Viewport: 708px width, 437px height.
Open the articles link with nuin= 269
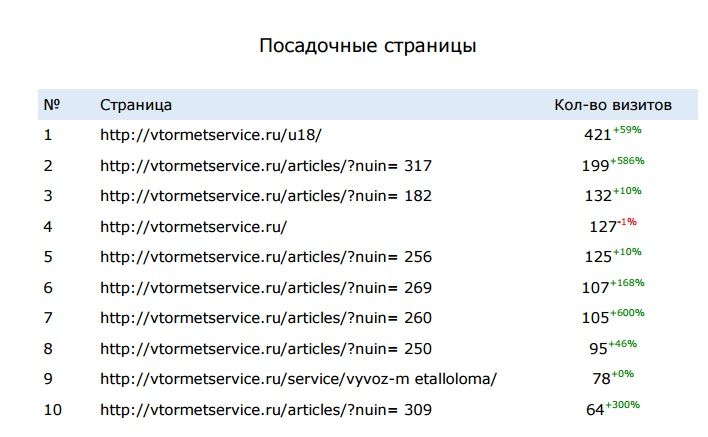266,288
